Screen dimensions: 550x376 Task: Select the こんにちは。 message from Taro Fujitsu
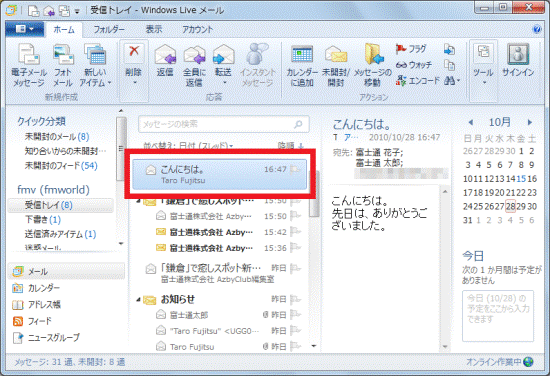click(x=219, y=174)
